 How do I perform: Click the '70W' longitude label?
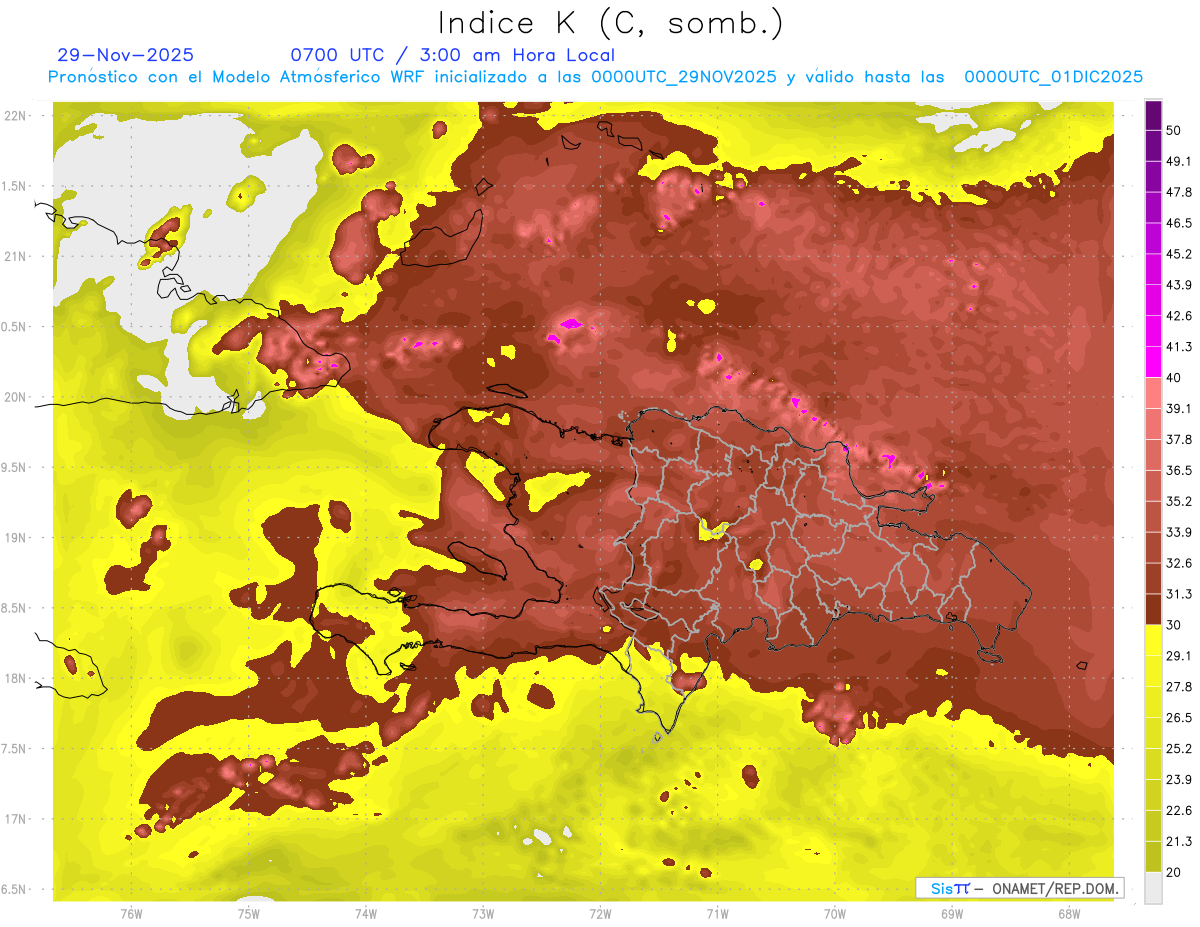835,914
